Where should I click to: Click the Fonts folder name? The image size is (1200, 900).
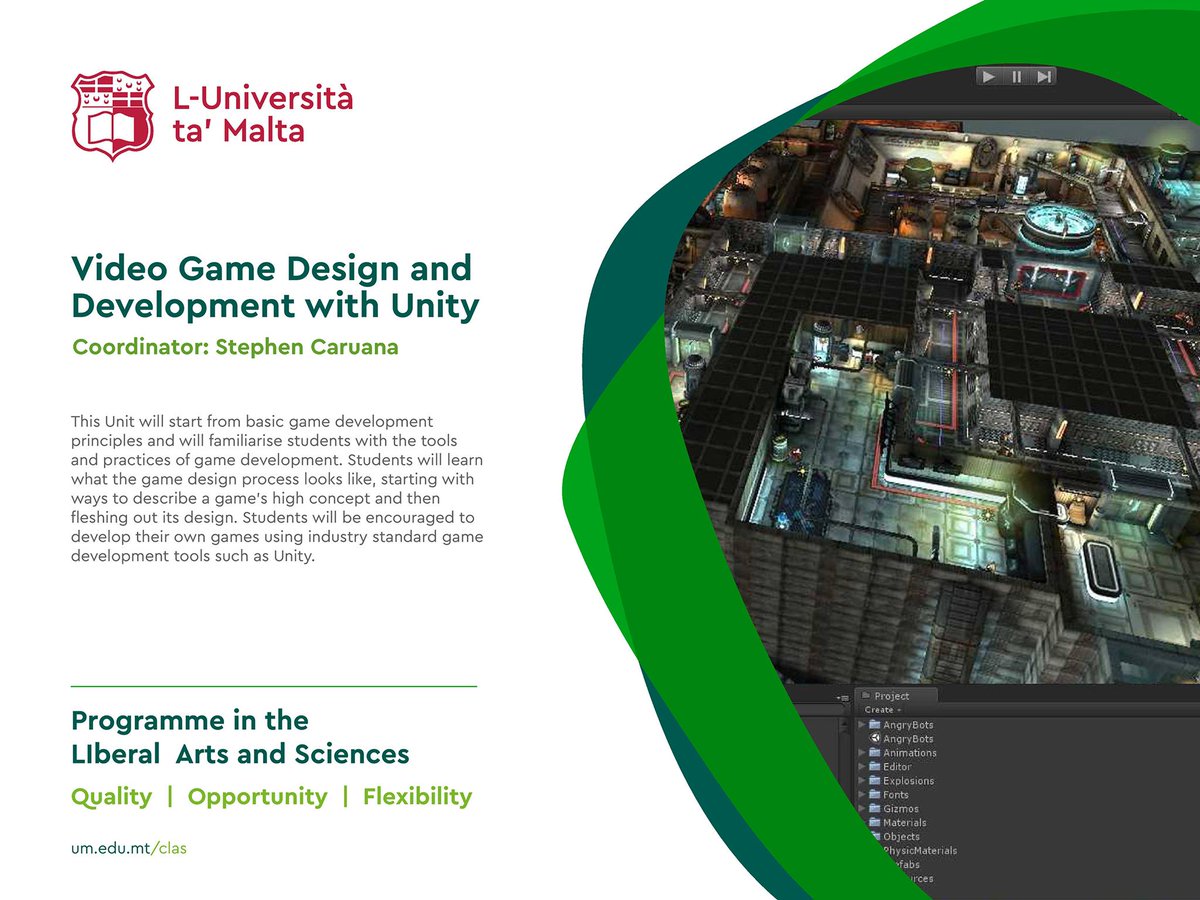point(896,795)
